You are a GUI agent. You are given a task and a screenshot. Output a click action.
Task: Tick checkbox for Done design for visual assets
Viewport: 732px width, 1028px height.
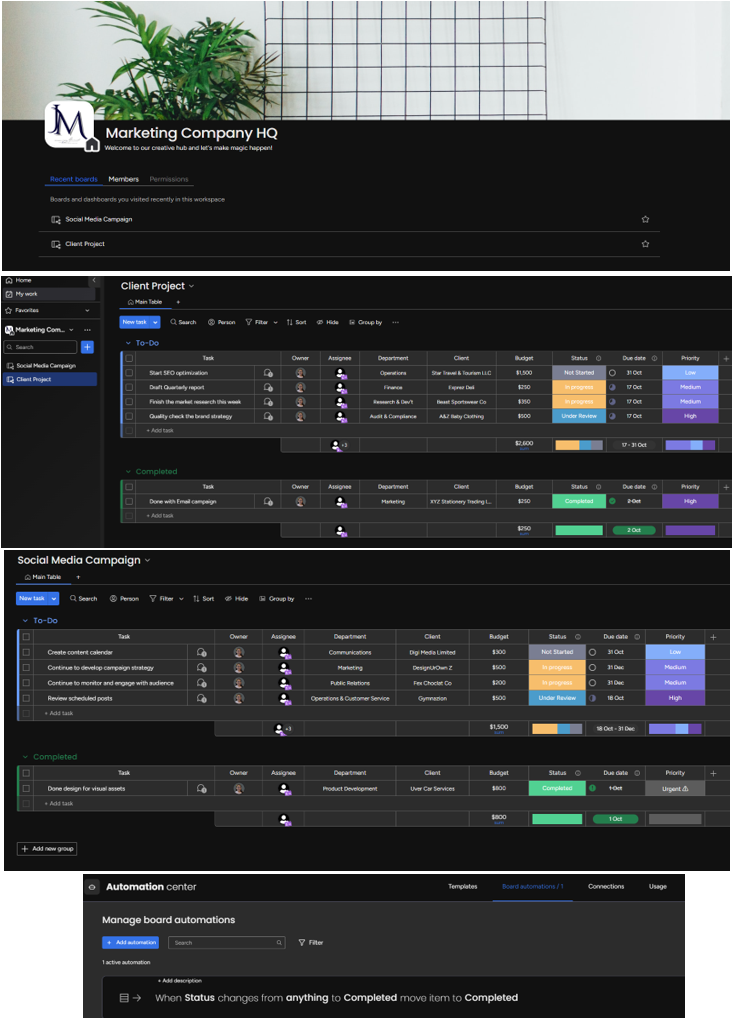click(x=26, y=789)
